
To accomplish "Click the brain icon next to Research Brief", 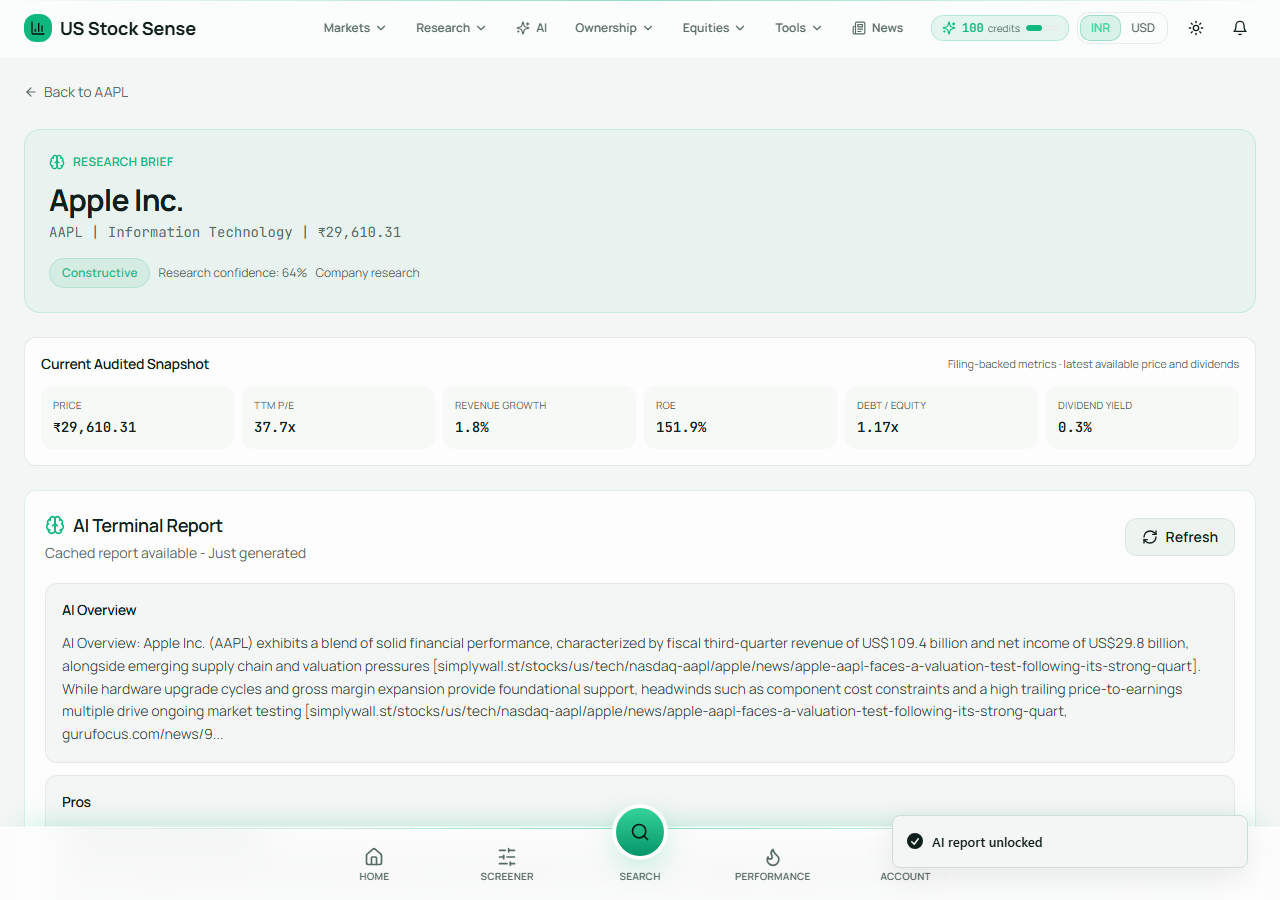I will 57,162.
